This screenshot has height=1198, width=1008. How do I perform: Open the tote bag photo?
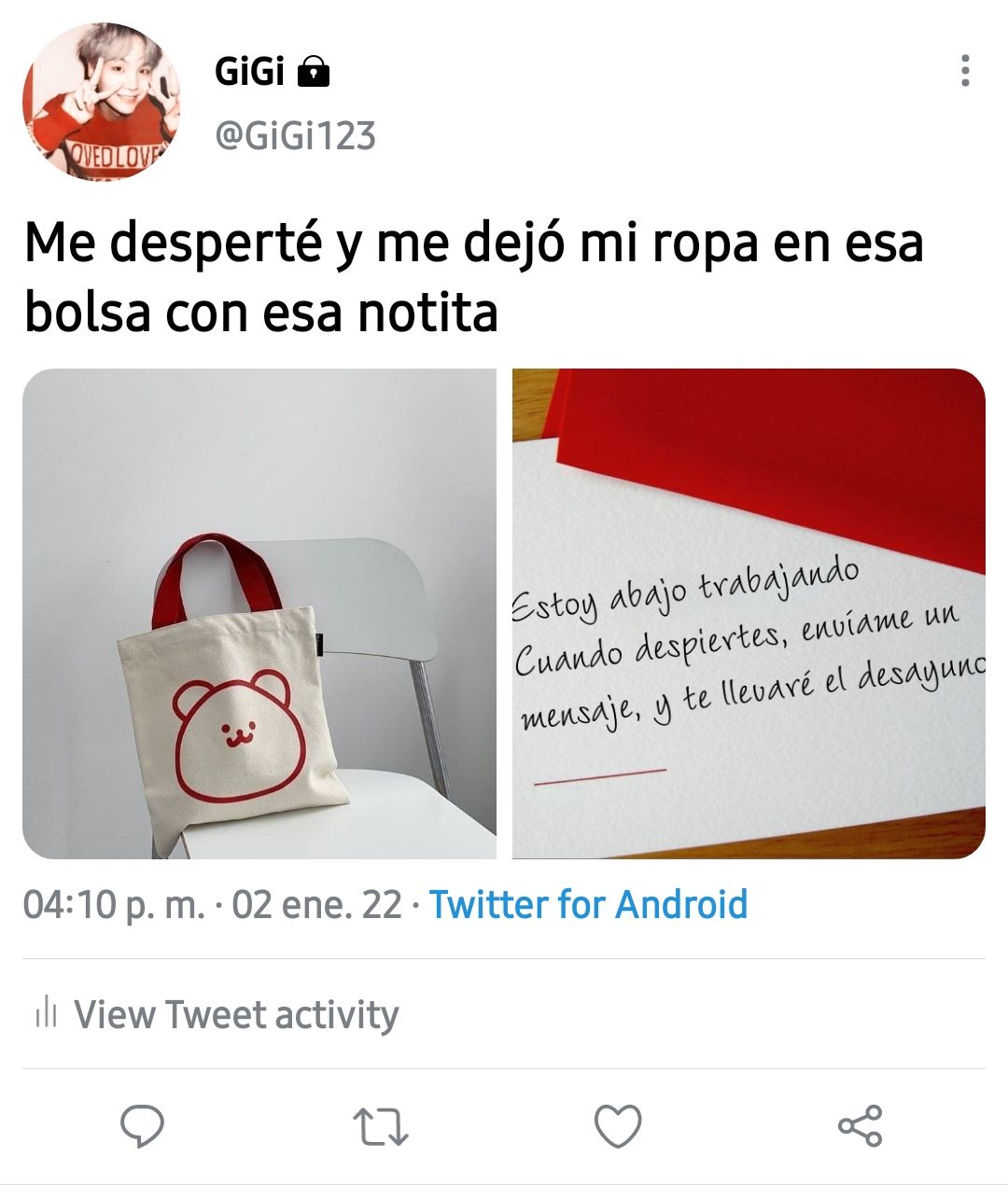coord(259,614)
